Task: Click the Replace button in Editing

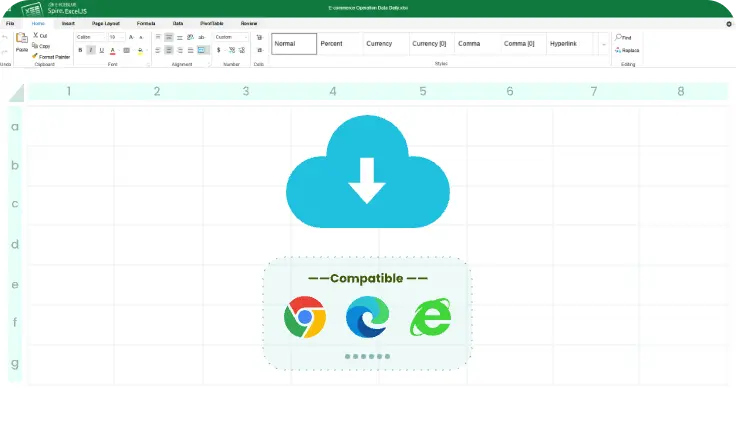Action: (627, 50)
